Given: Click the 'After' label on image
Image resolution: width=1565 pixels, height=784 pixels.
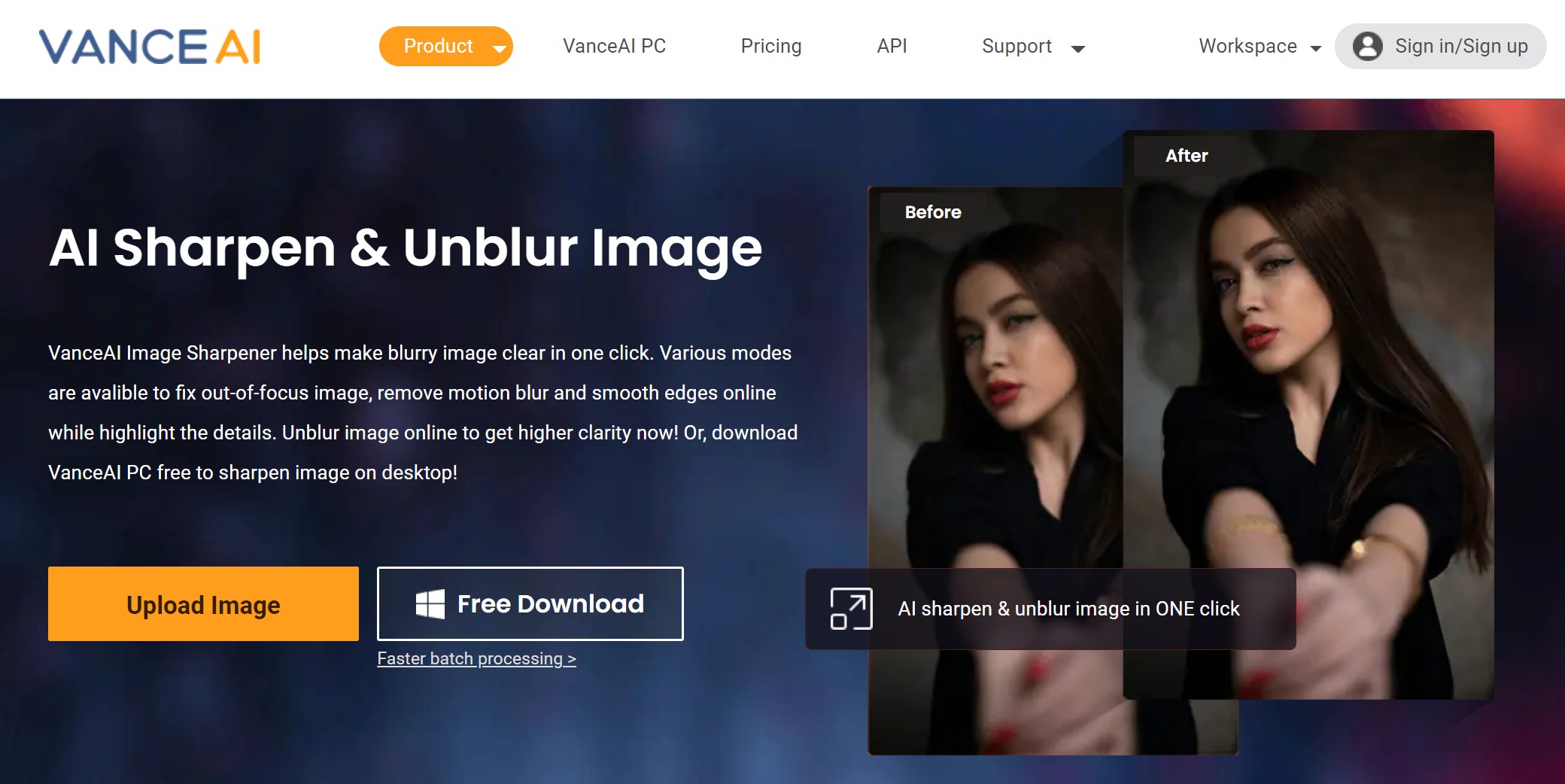Looking at the screenshot, I should 1187,156.
